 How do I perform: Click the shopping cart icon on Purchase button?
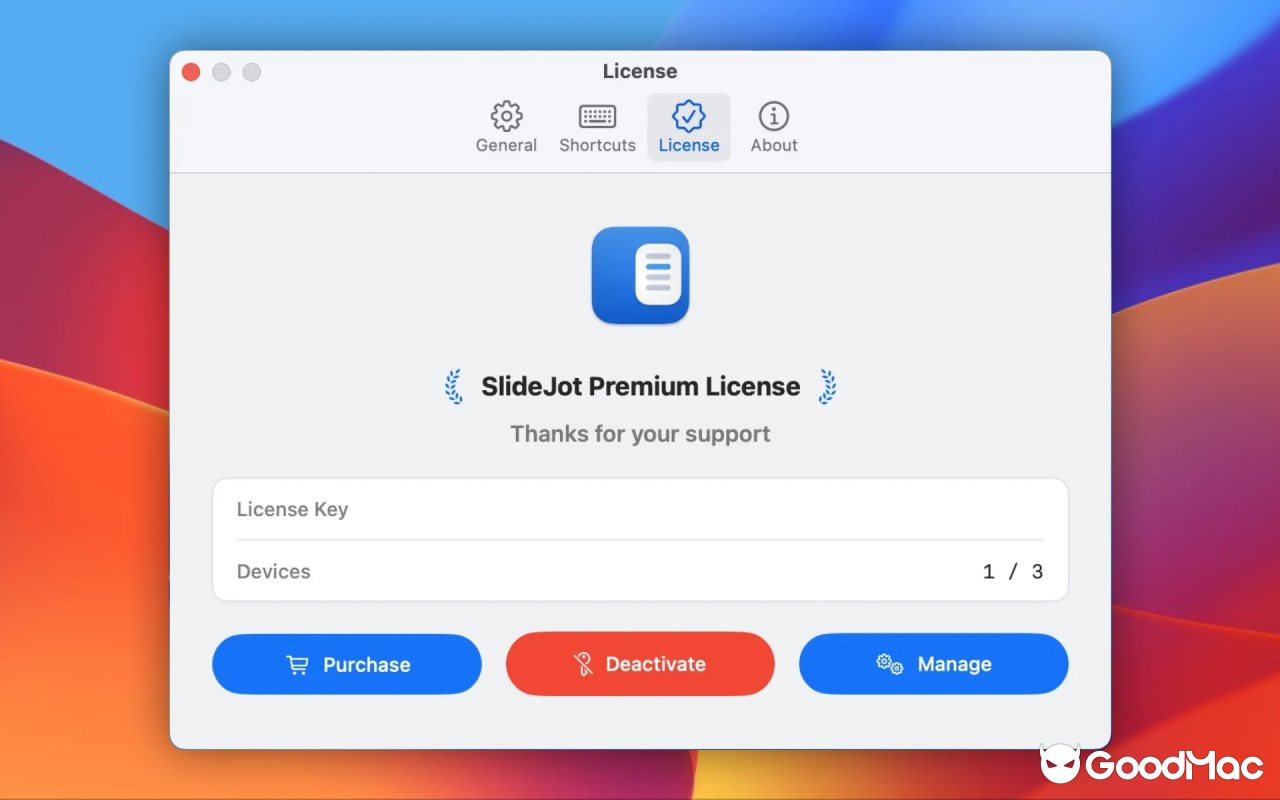(x=298, y=664)
